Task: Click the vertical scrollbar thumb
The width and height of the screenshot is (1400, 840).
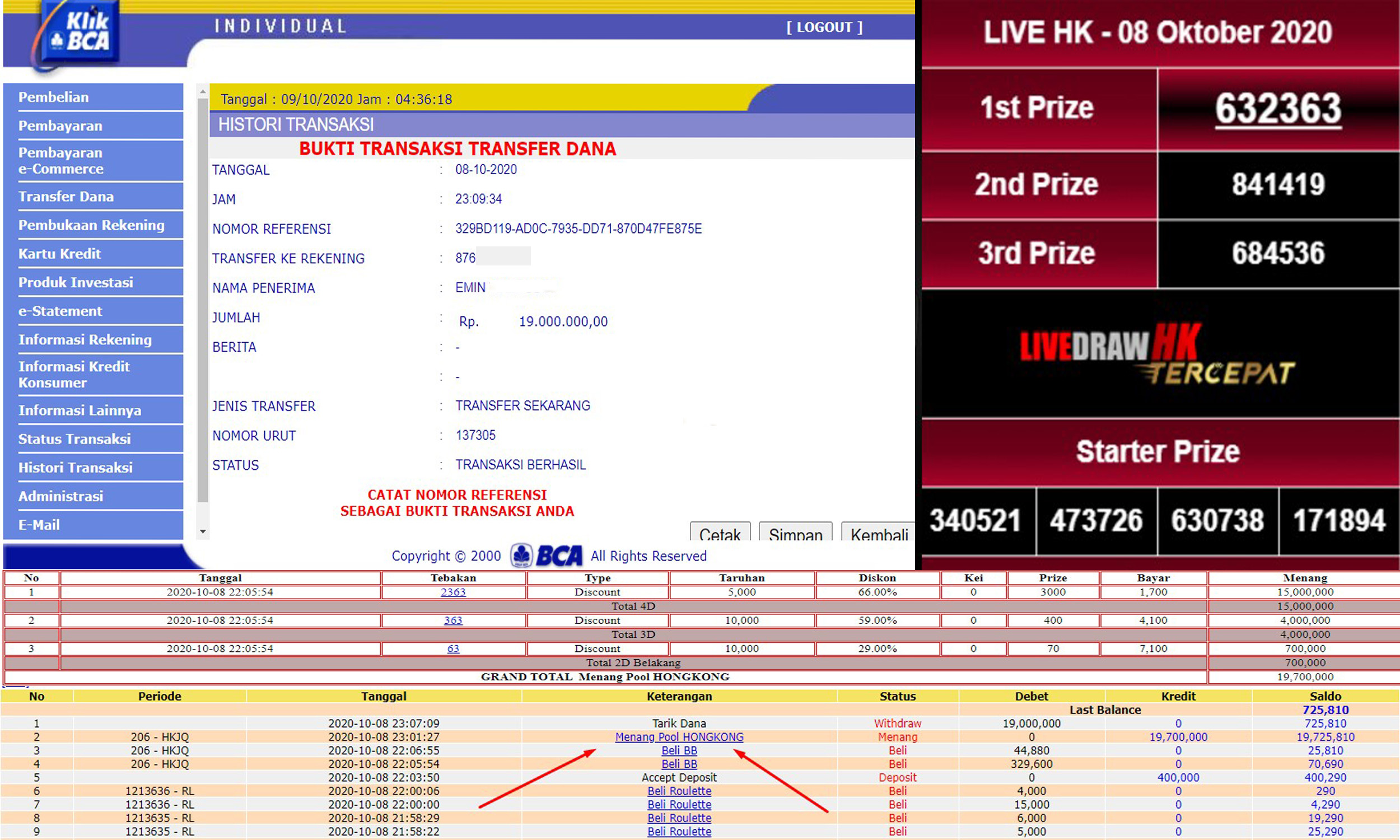Action: click(x=203, y=300)
